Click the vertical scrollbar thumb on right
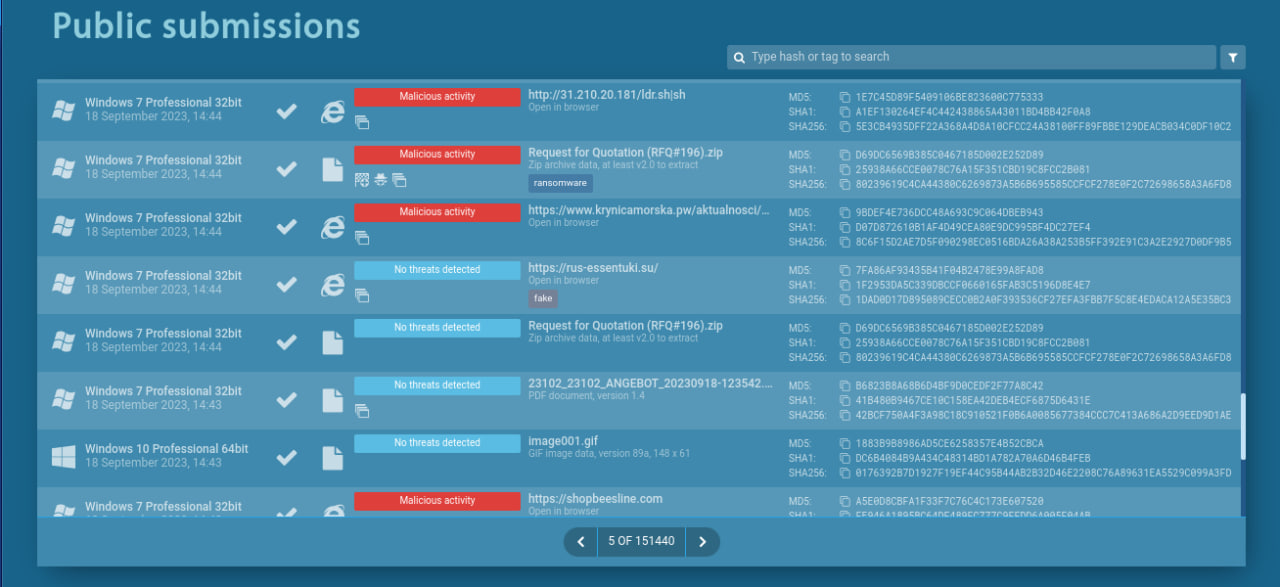 [x=1243, y=425]
